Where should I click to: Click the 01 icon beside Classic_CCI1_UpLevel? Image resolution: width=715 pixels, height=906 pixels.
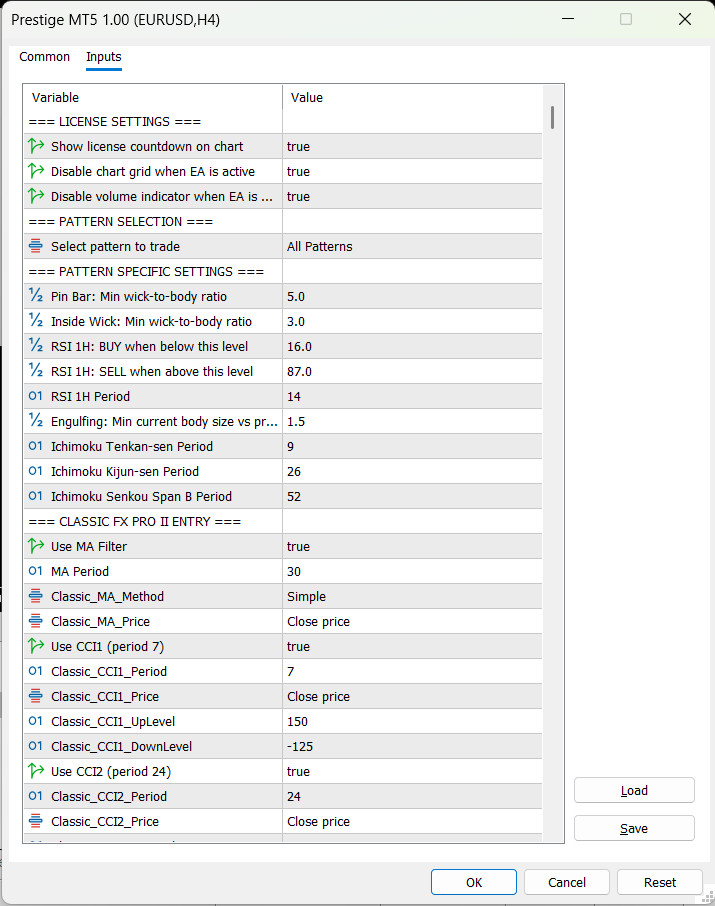tap(36, 721)
